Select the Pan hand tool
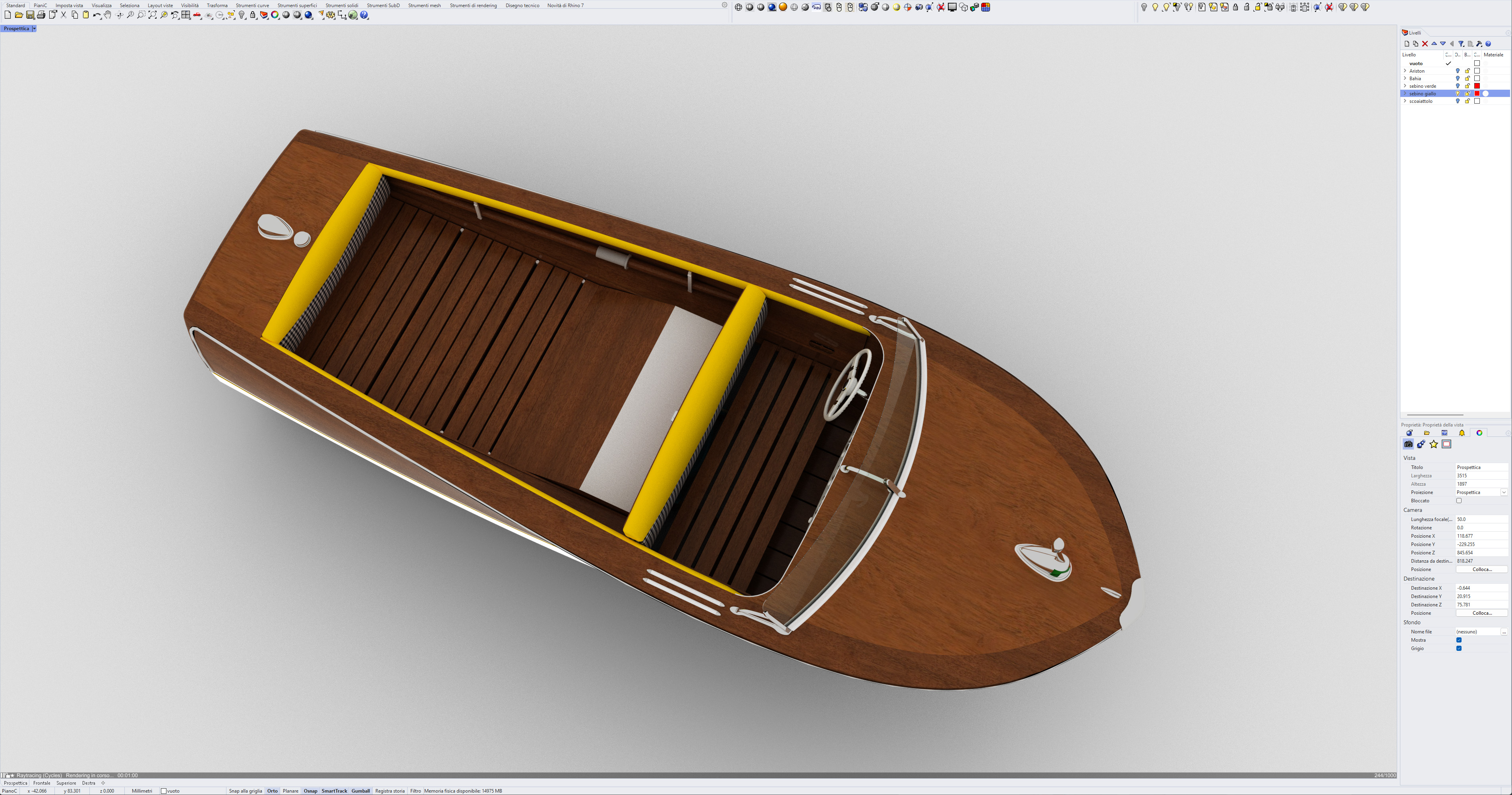This screenshot has height=795, width=1512. pyautogui.click(x=107, y=15)
